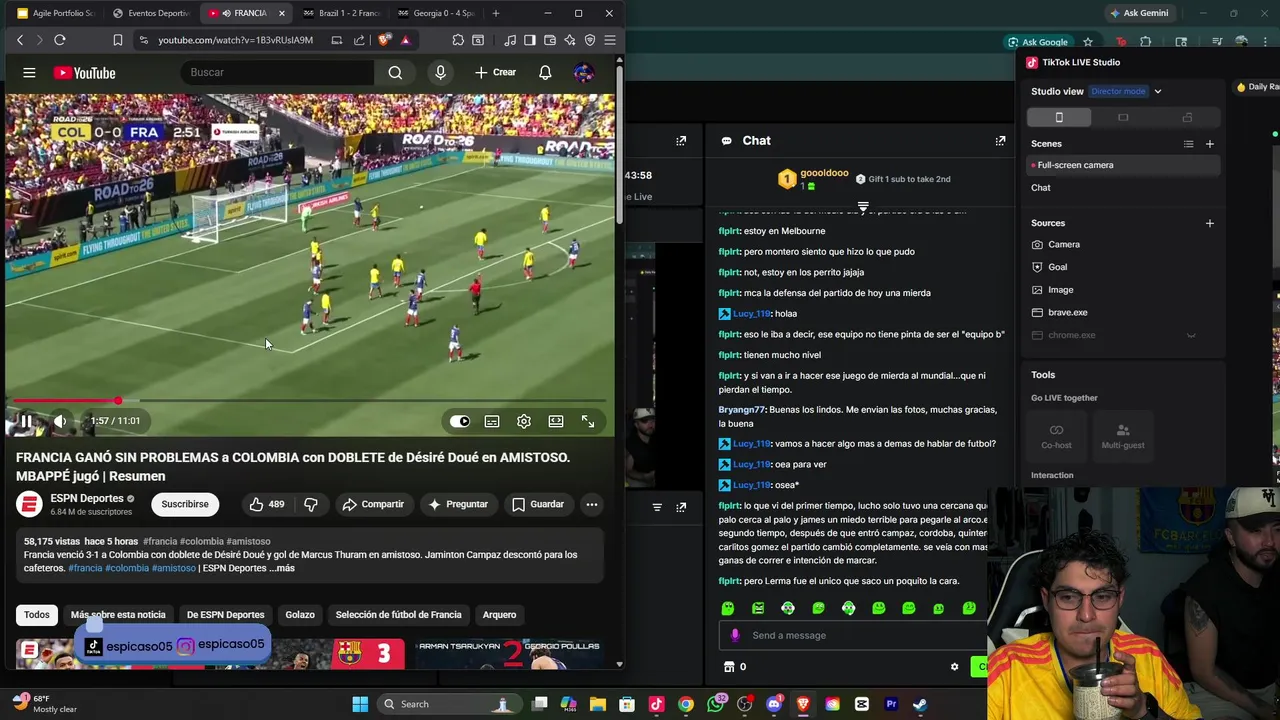Mute the YouTube video volume
The image size is (1280, 720).
(60, 421)
